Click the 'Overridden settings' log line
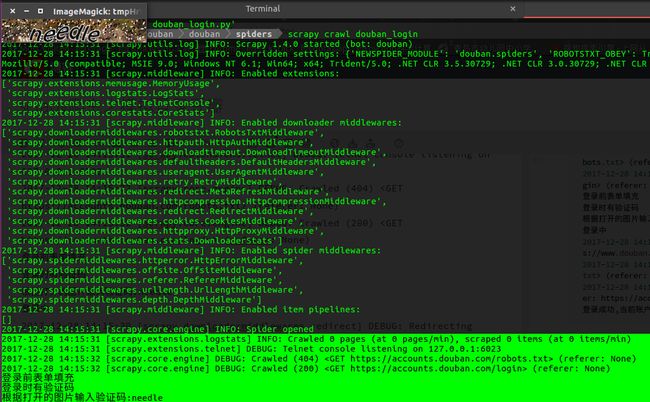 pos(325,54)
